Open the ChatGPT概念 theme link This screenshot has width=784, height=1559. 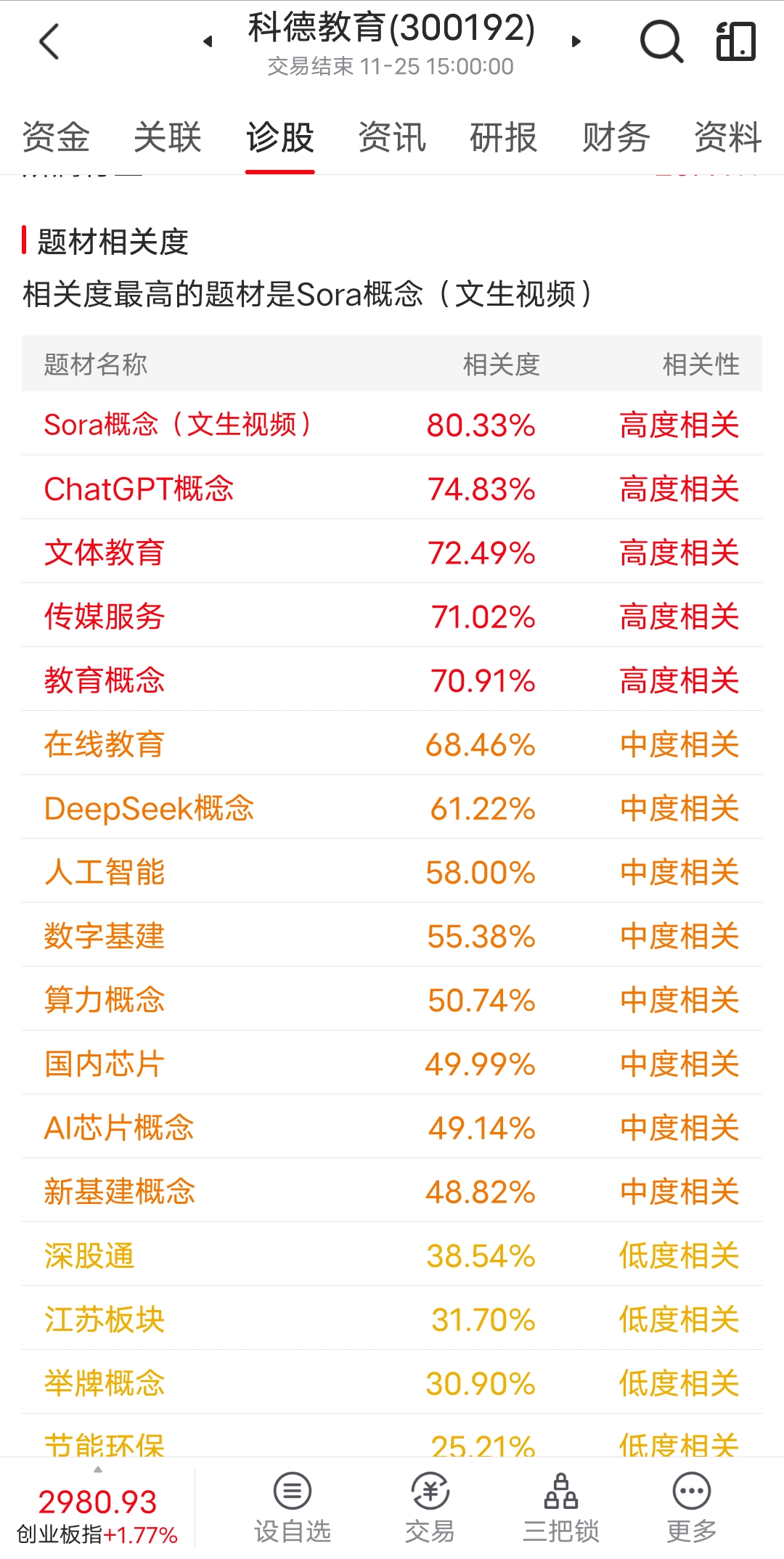tap(139, 489)
